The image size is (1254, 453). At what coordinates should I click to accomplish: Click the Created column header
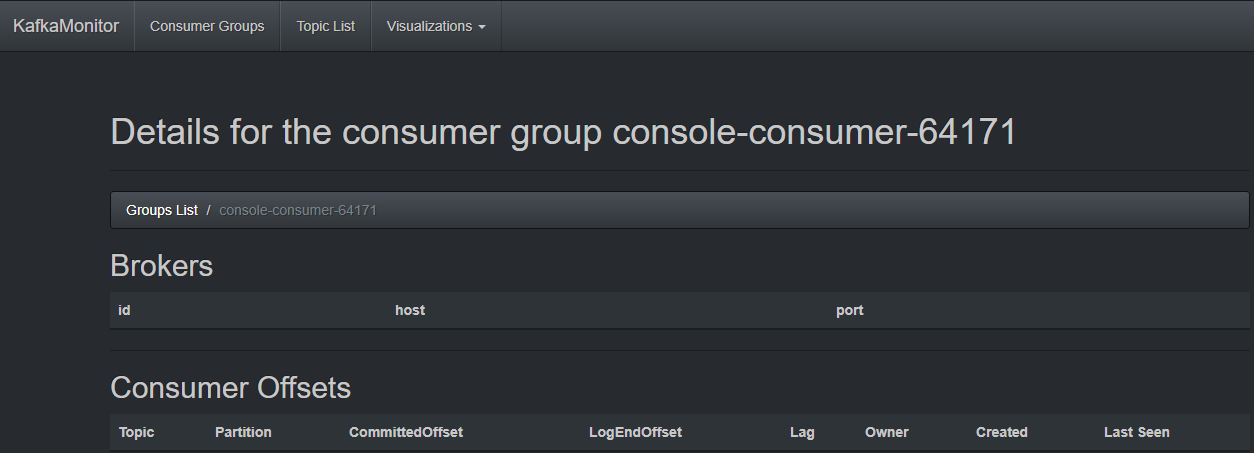click(1002, 432)
